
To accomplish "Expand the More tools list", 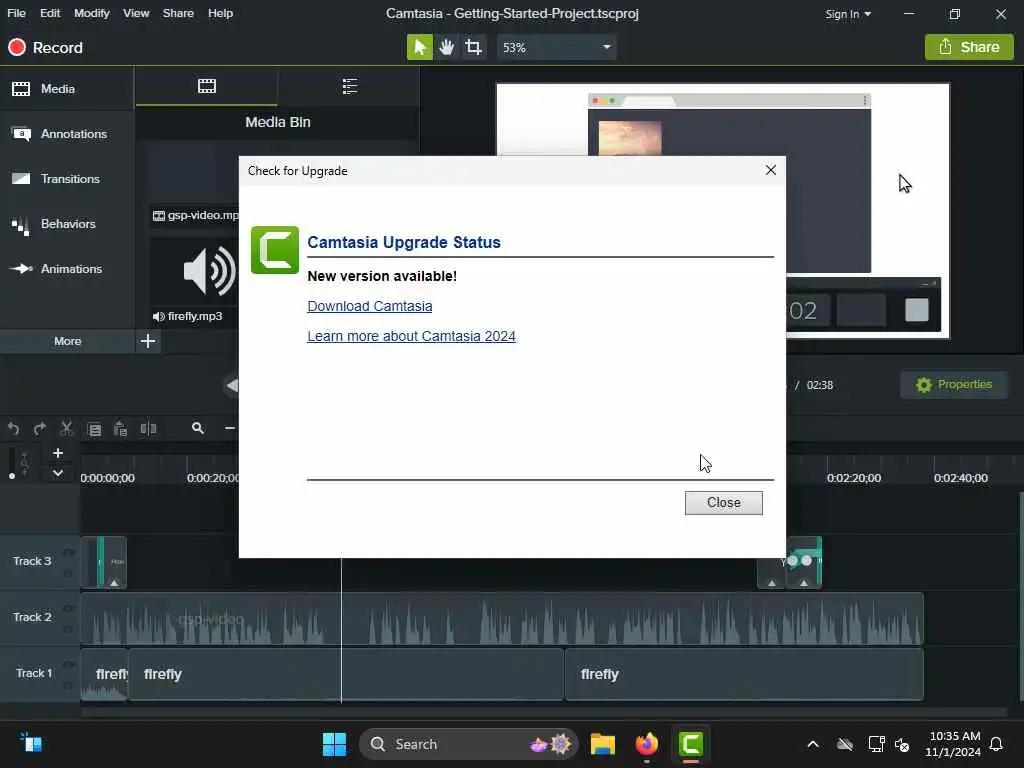I will coord(67,341).
